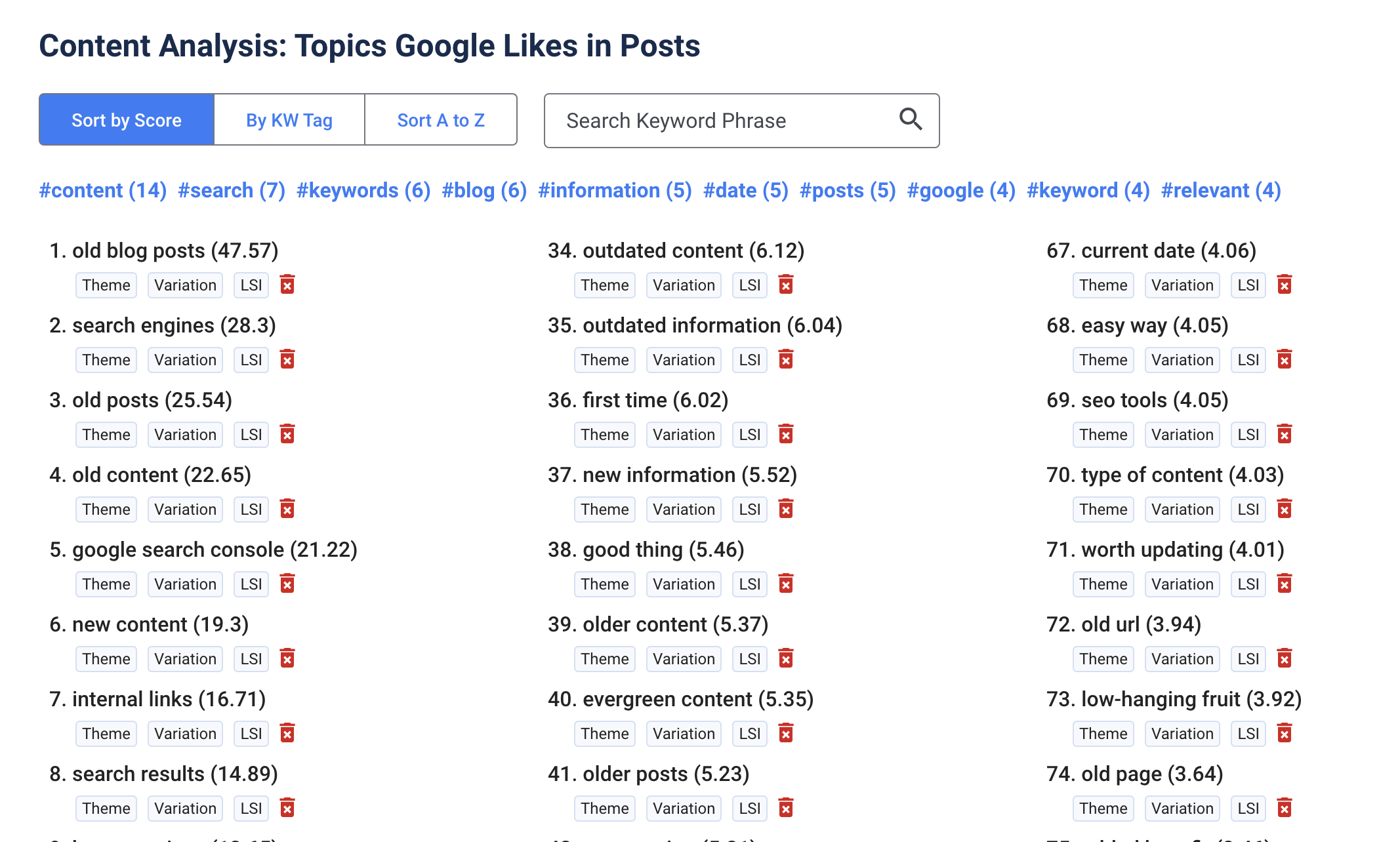Click 'Theme' button for 'old content'
Screen dimensions: 1400x842
pos(106,509)
